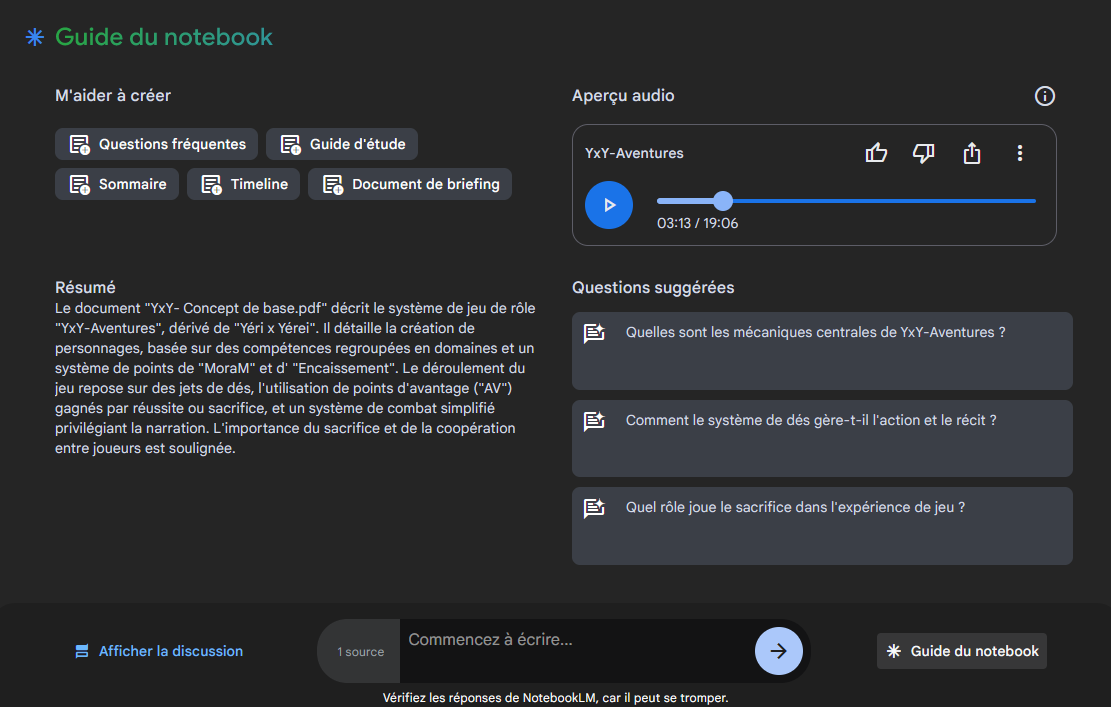Click the summary paragraph about YxY-Aventures
Image resolution: width=1111 pixels, height=707 pixels.
[x=295, y=378]
